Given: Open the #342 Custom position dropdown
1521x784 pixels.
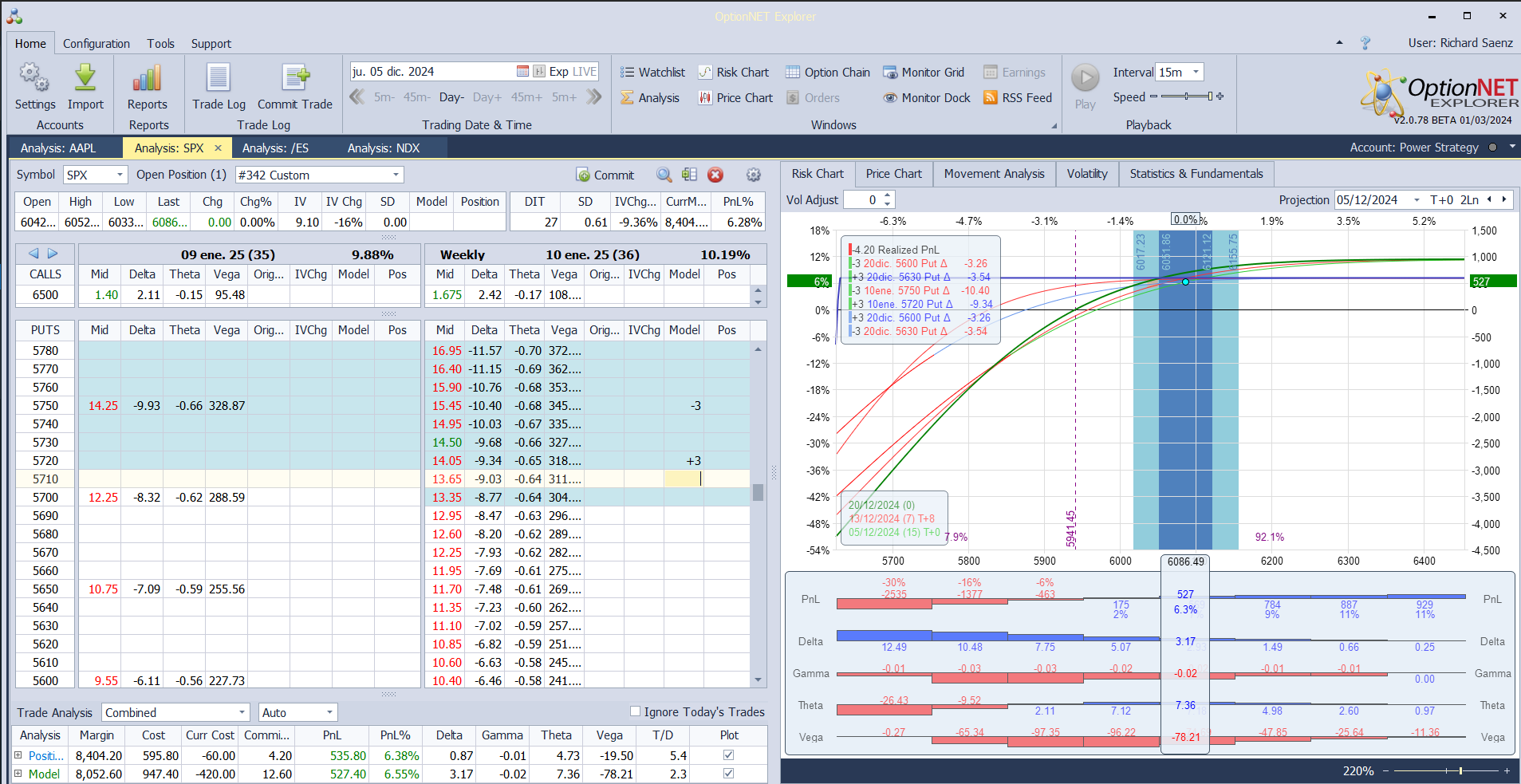Looking at the screenshot, I should click(396, 175).
